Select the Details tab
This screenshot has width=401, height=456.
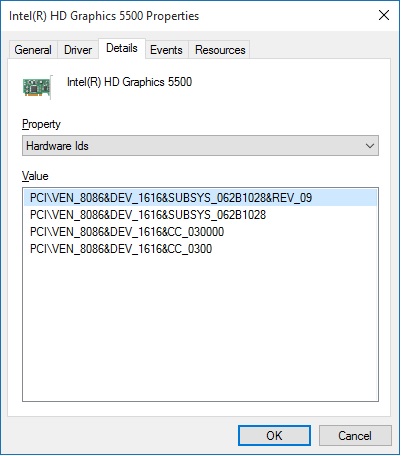coord(122,49)
